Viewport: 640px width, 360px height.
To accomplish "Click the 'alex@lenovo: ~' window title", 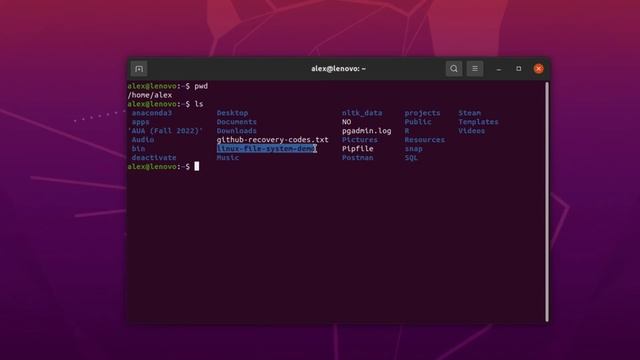I will click(338, 69).
